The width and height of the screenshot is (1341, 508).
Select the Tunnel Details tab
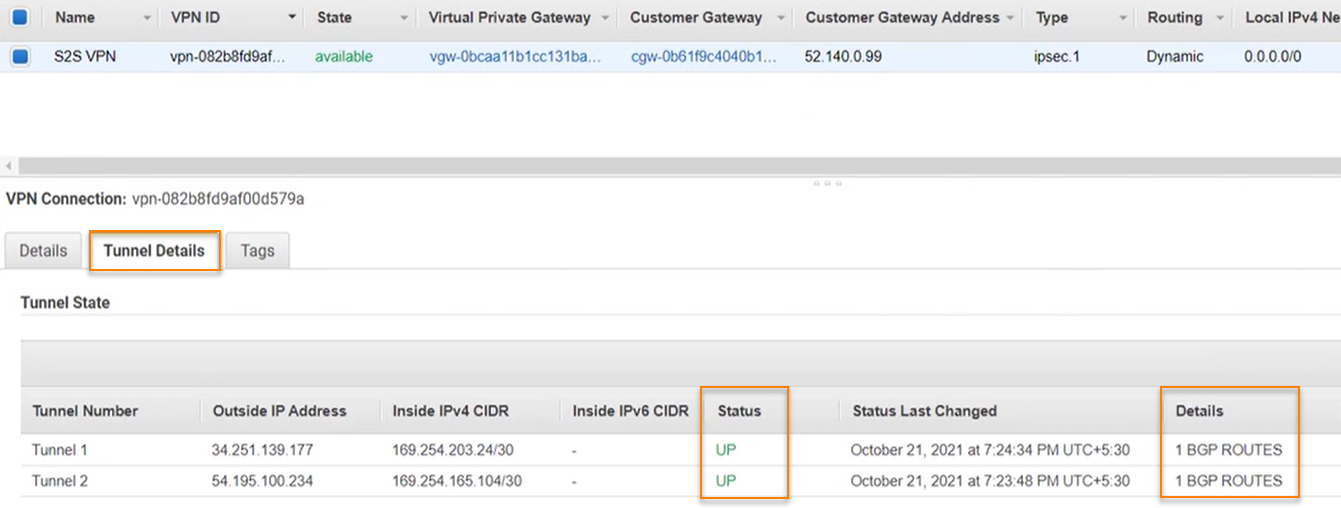[x=154, y=251]
